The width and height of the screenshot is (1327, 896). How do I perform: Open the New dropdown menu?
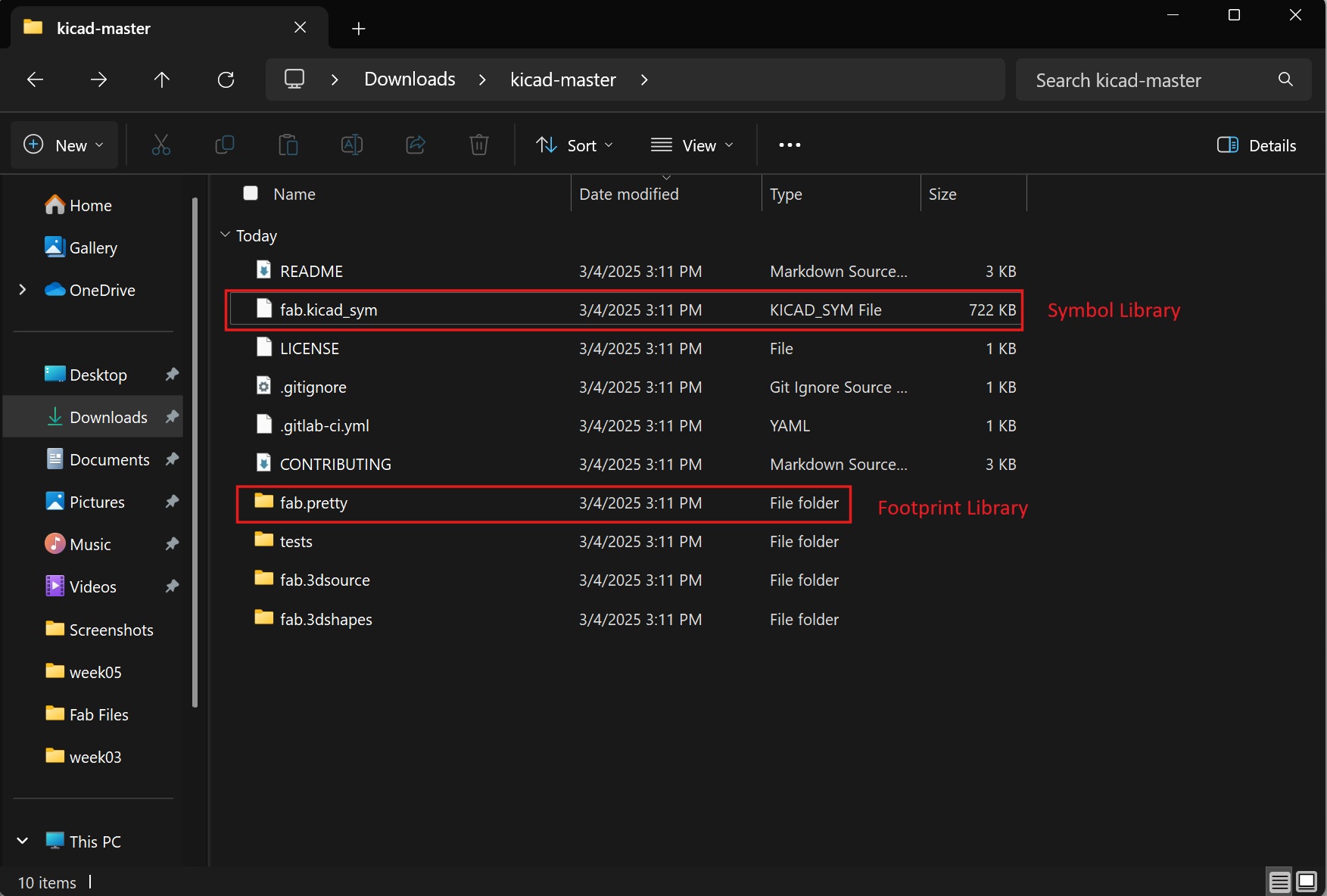64,145
